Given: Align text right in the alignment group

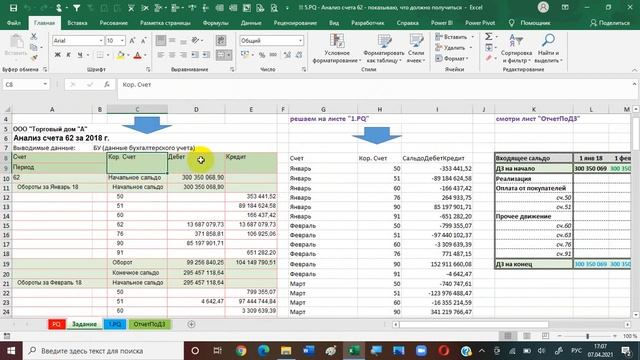Looking at the screenshot, I should [184, 55].
